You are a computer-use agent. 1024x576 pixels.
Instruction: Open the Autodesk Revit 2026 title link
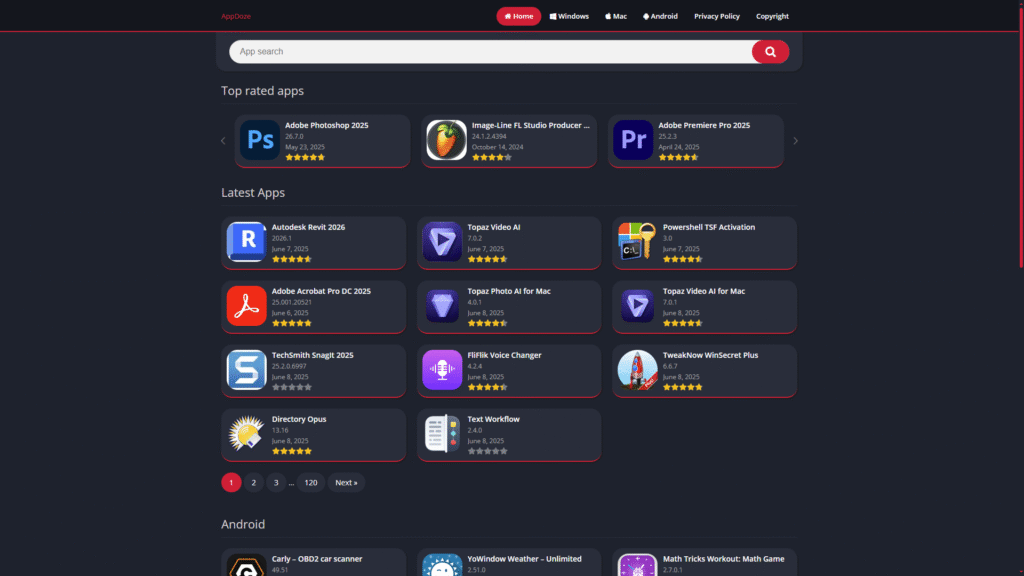coord(308,227)
